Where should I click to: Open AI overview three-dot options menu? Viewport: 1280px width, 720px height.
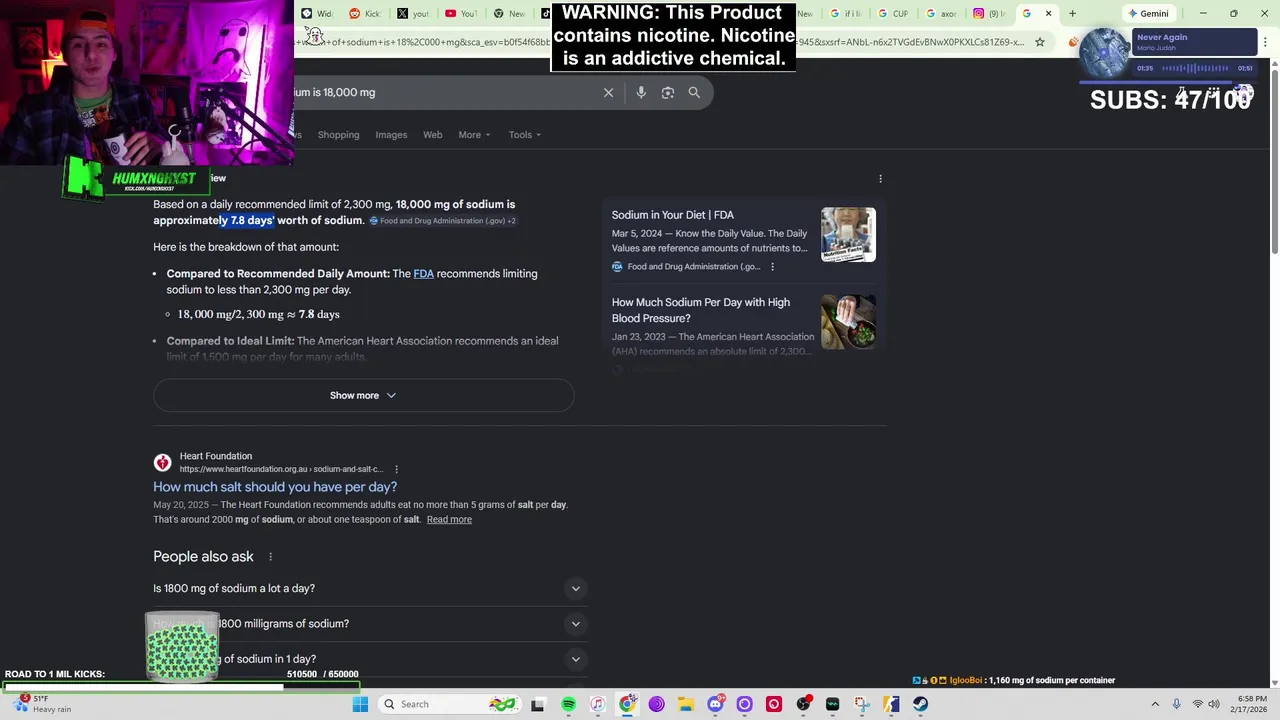(x=880, y=178)
